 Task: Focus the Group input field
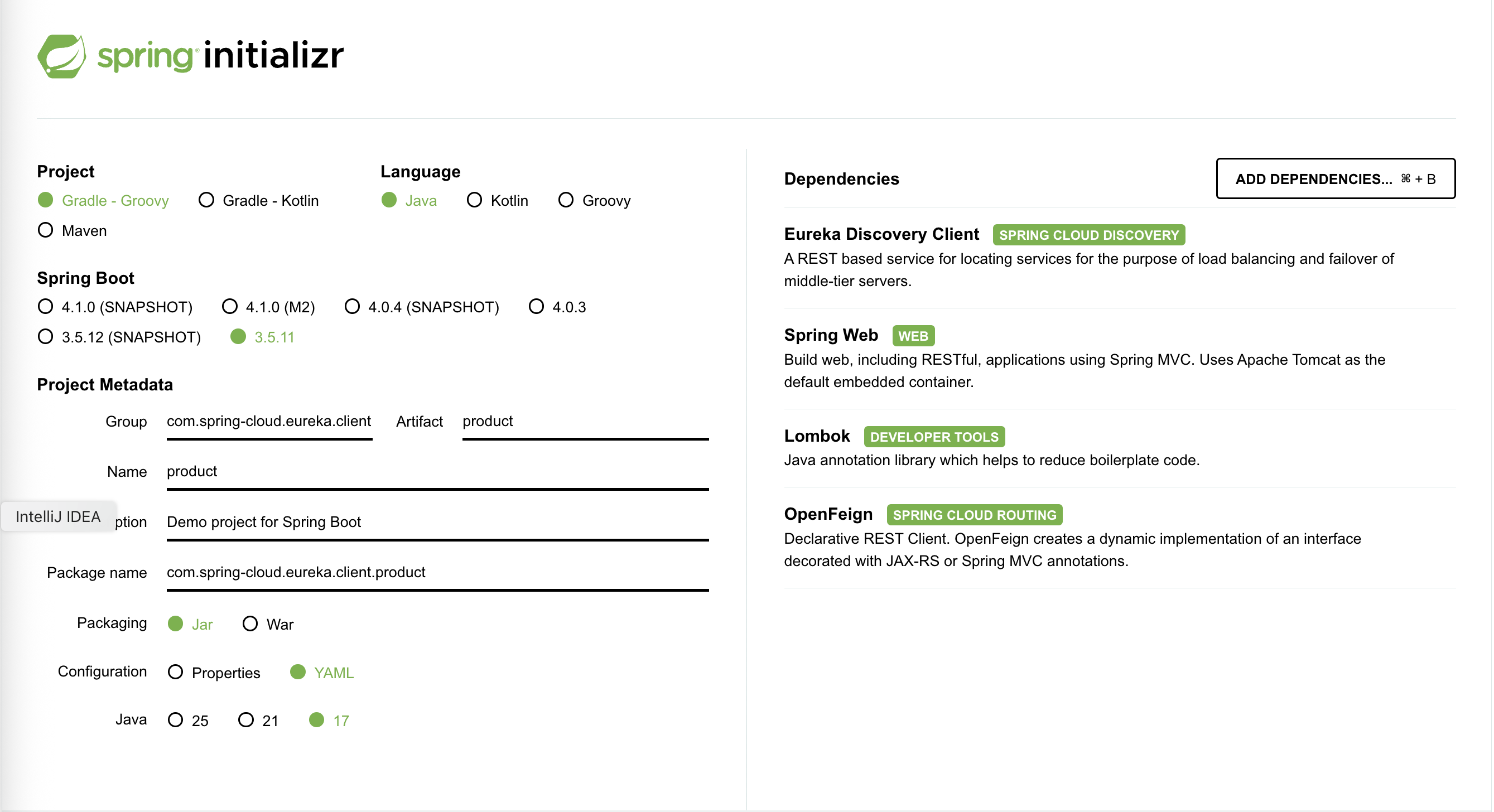click(269, 422)
